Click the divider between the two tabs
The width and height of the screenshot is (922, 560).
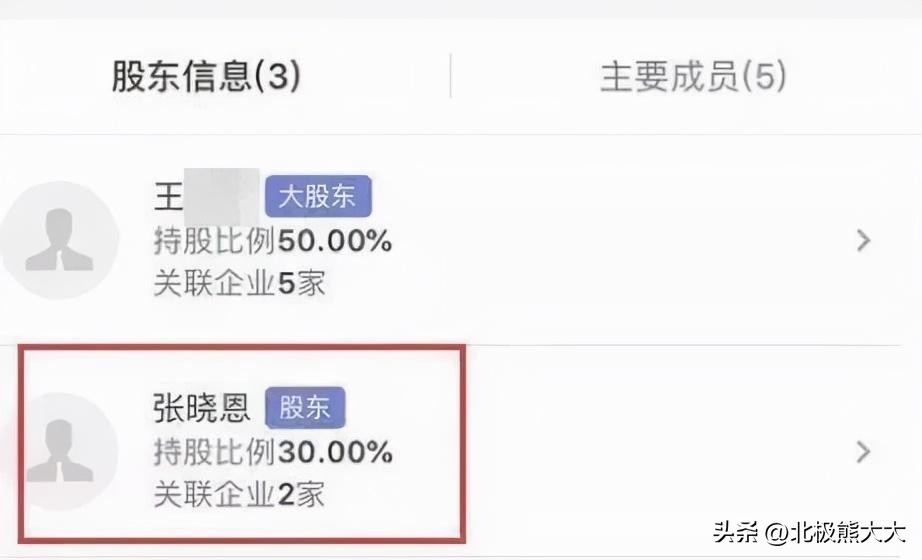pos(450,77)
